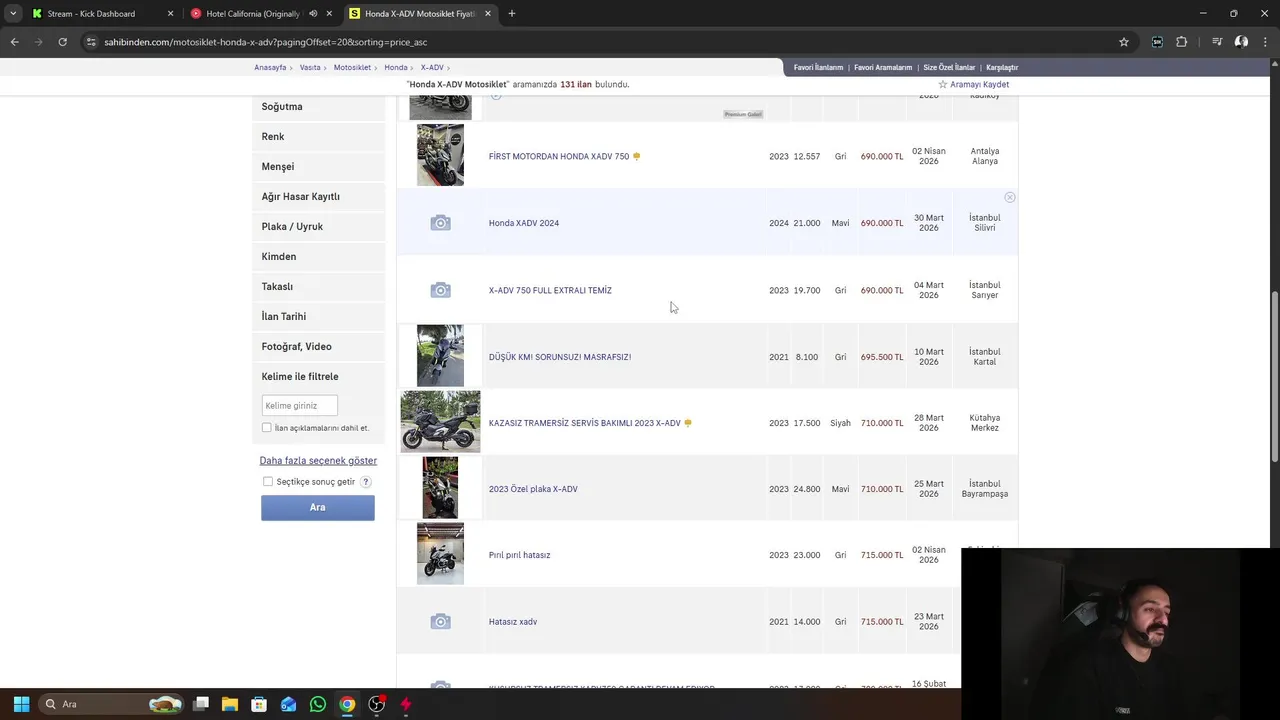Open WhatsApp from the taskbar
This screenshot has height=720, width=1280.
click(x=318, y=704)
